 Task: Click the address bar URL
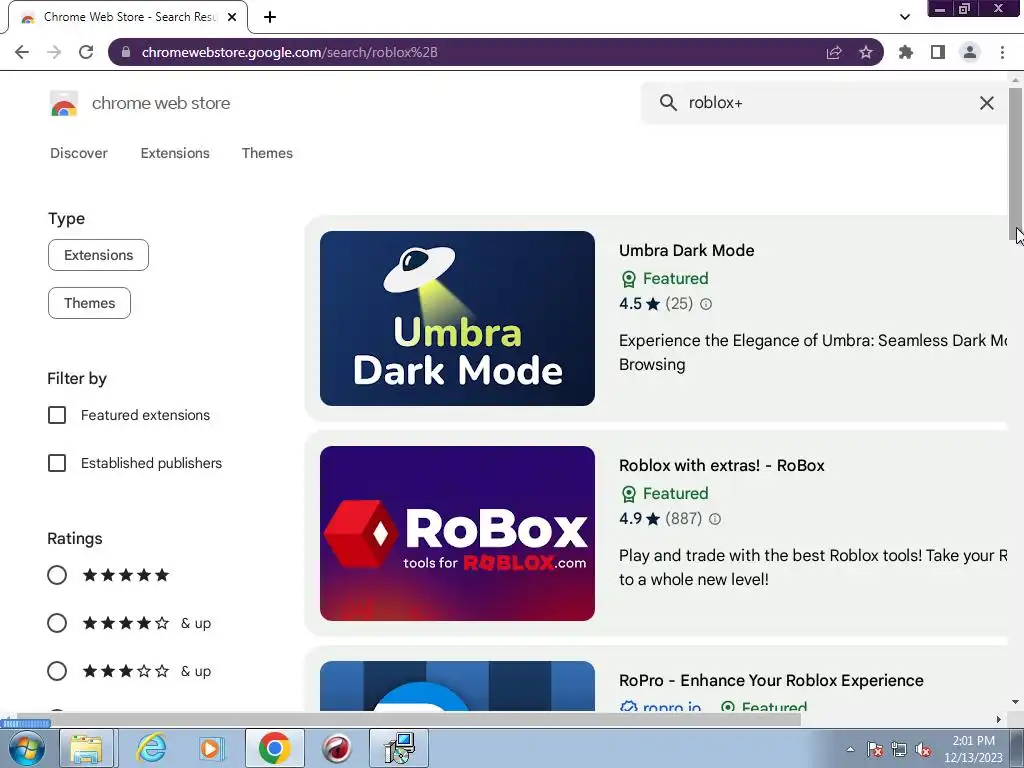[x=289, y=52]
